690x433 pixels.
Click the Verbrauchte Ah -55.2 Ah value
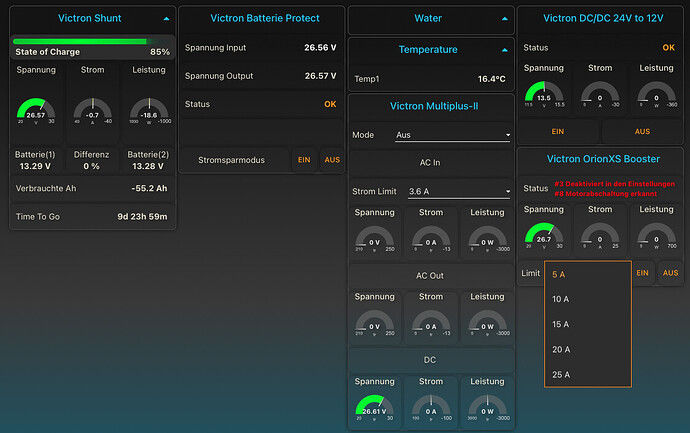149,188
